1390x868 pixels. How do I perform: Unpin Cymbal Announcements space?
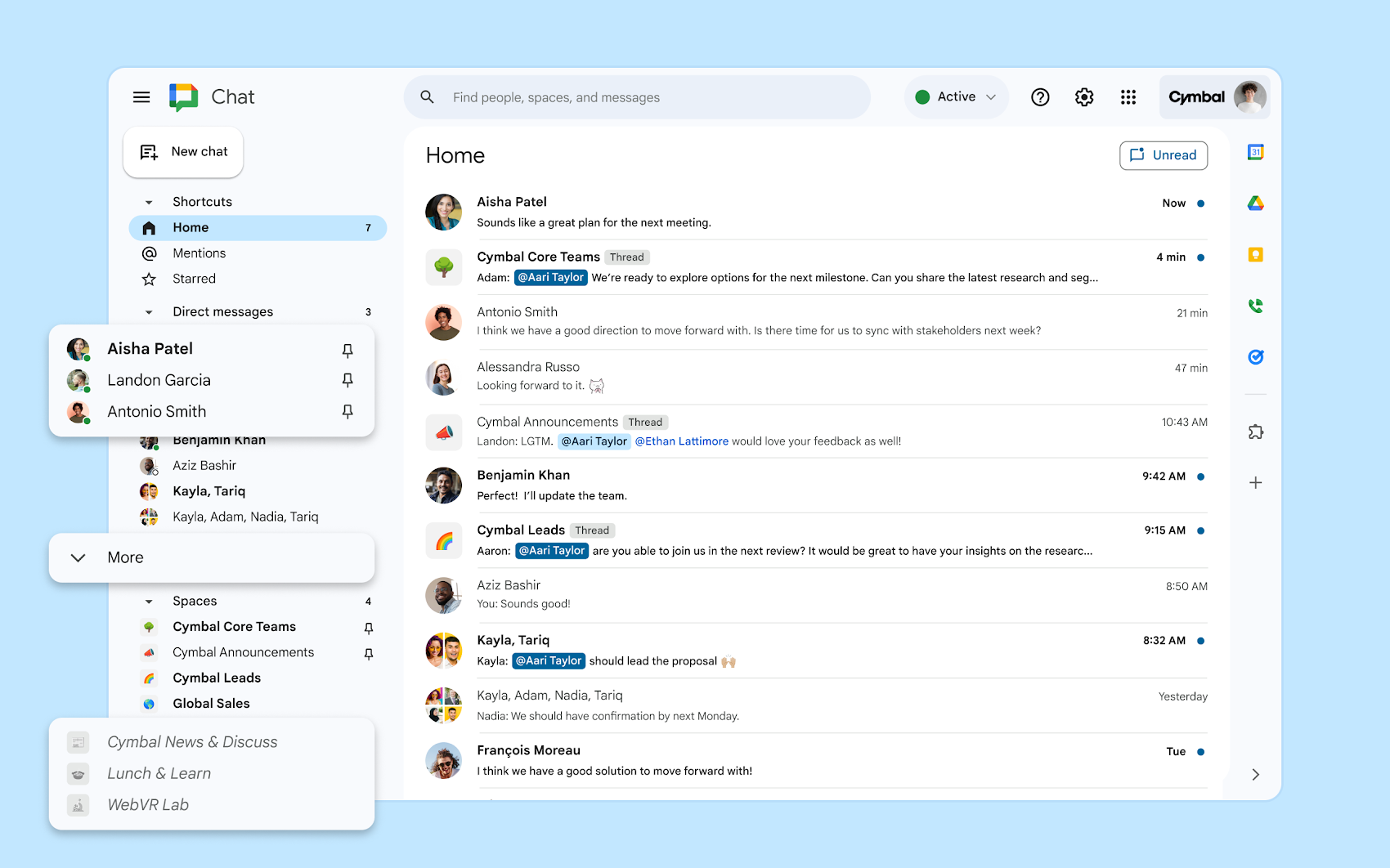(369, 654)
